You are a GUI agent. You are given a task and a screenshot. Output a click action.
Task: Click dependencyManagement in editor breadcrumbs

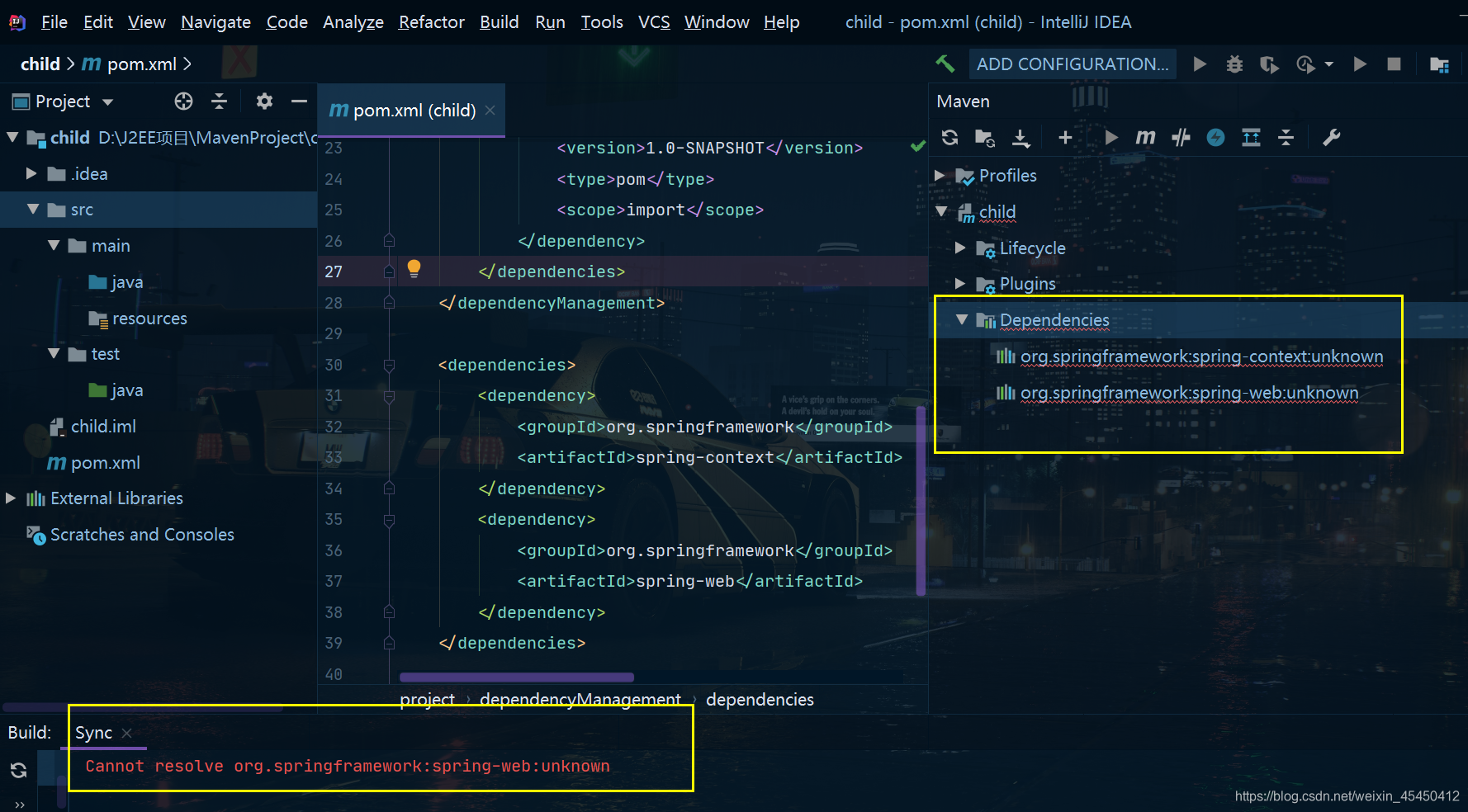(580, 700)
